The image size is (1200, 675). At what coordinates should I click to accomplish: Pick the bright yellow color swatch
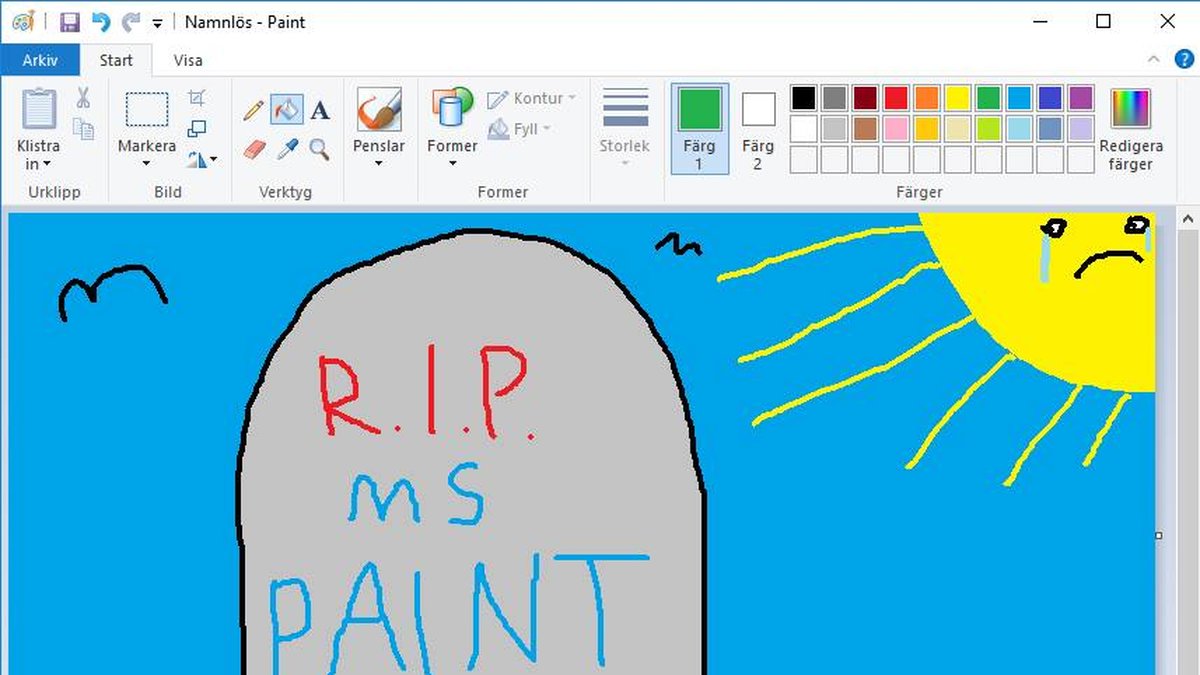click(958, 98)
